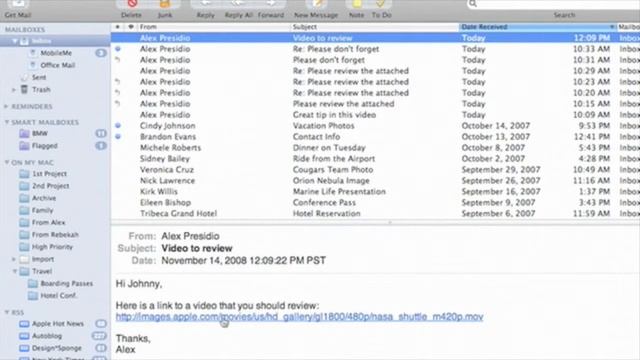Open the Autoblog RSS feed
Screen dimensions: 640x360
(47, 336)
